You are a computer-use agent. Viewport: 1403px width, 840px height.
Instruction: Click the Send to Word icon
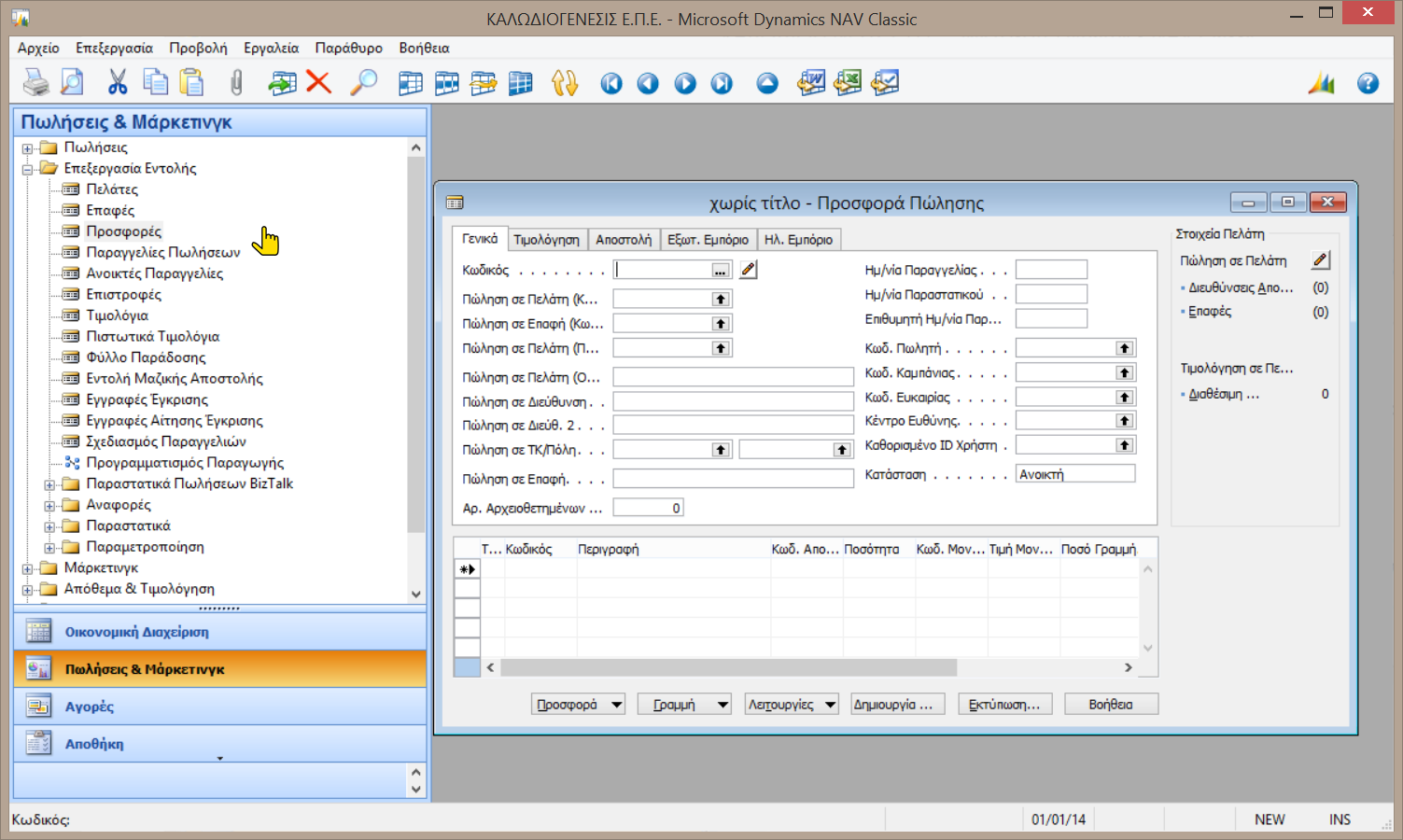(x=811, y=83)
